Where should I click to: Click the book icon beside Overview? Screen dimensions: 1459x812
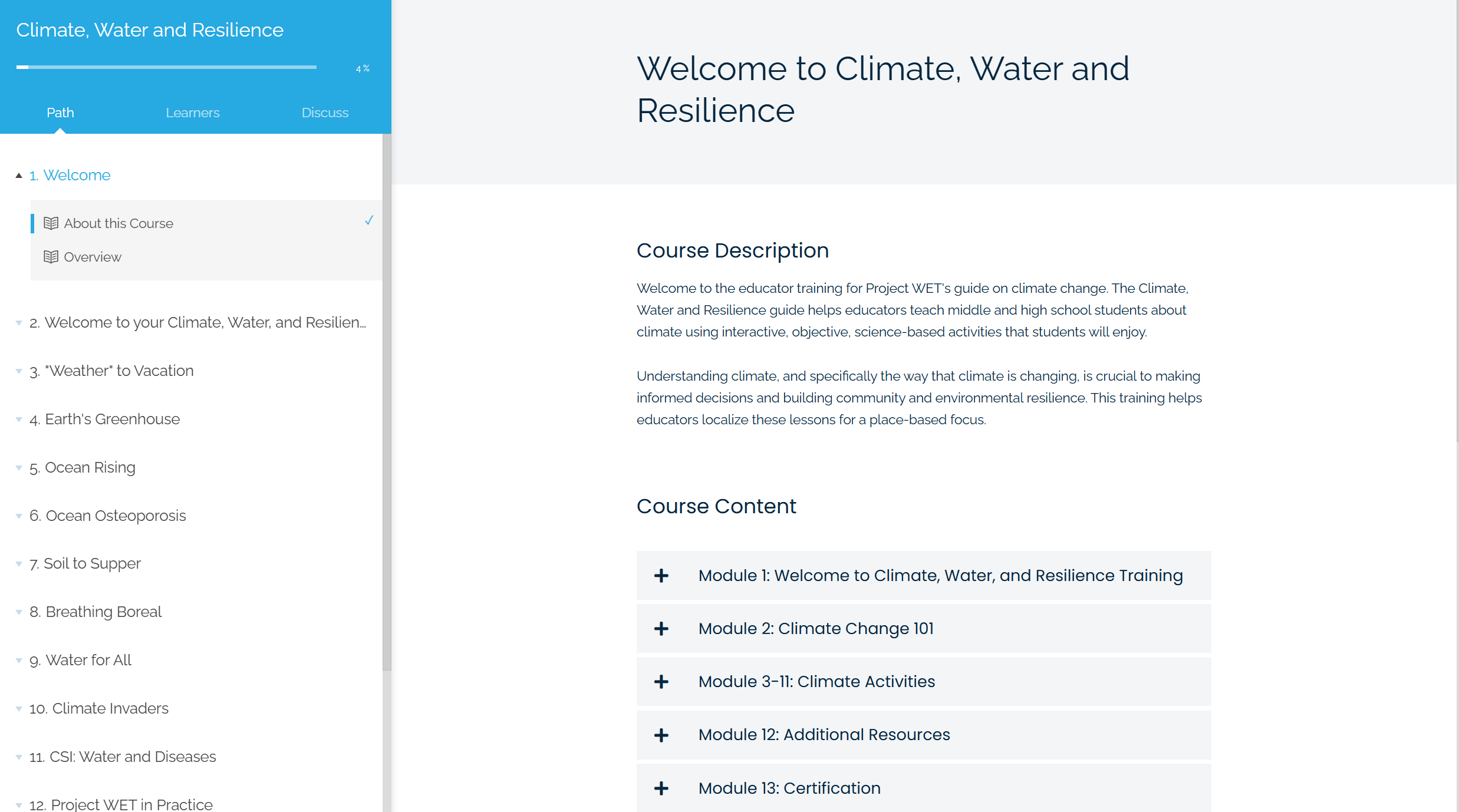click(x=51, y=257)
